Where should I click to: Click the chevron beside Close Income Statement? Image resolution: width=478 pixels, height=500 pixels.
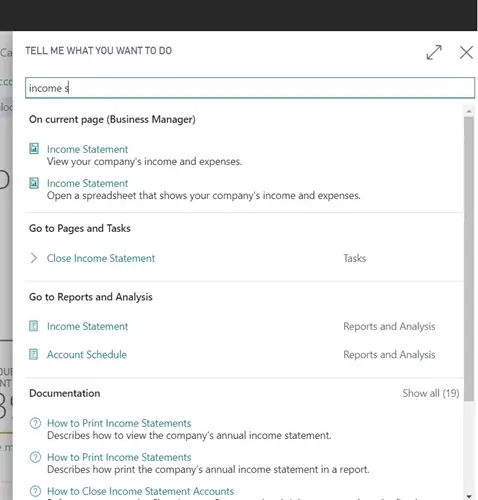(x=34, y=258)
